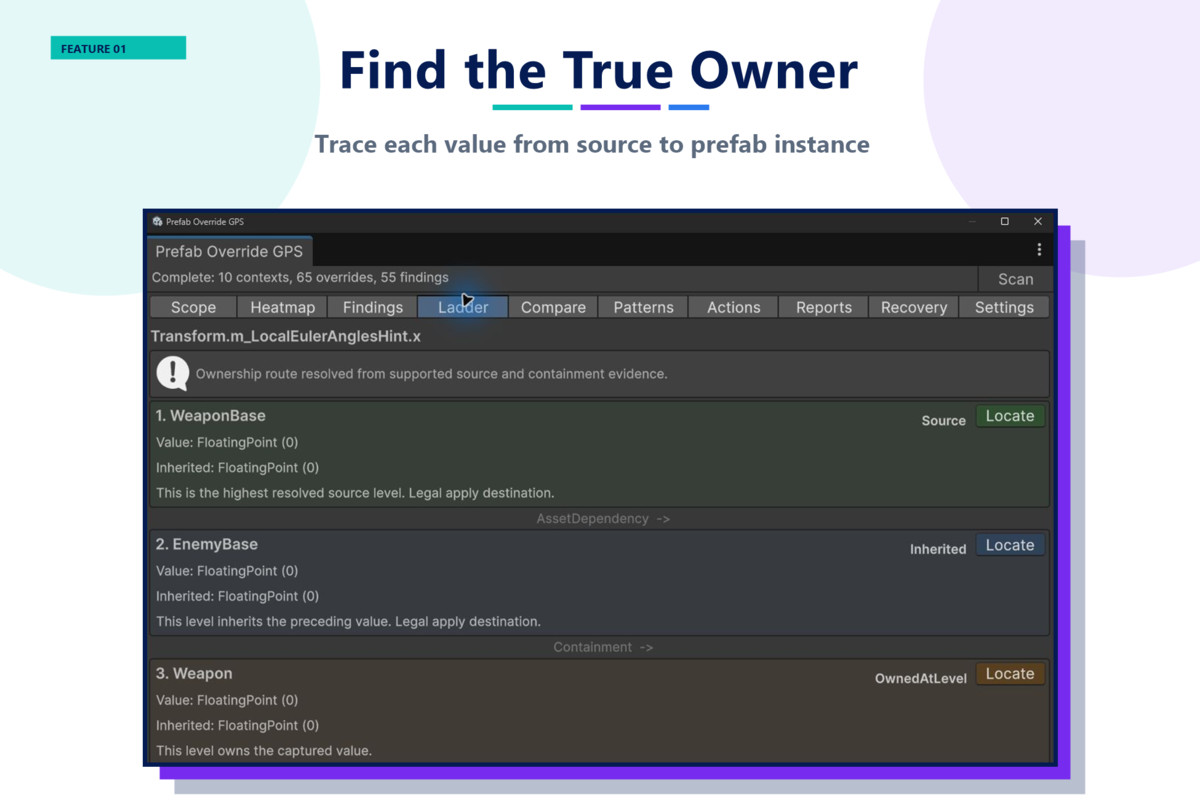This screenshot has width=1200, height=800.
Task: Minimize the Prefab Override GPS window
Action: point(972,221)
